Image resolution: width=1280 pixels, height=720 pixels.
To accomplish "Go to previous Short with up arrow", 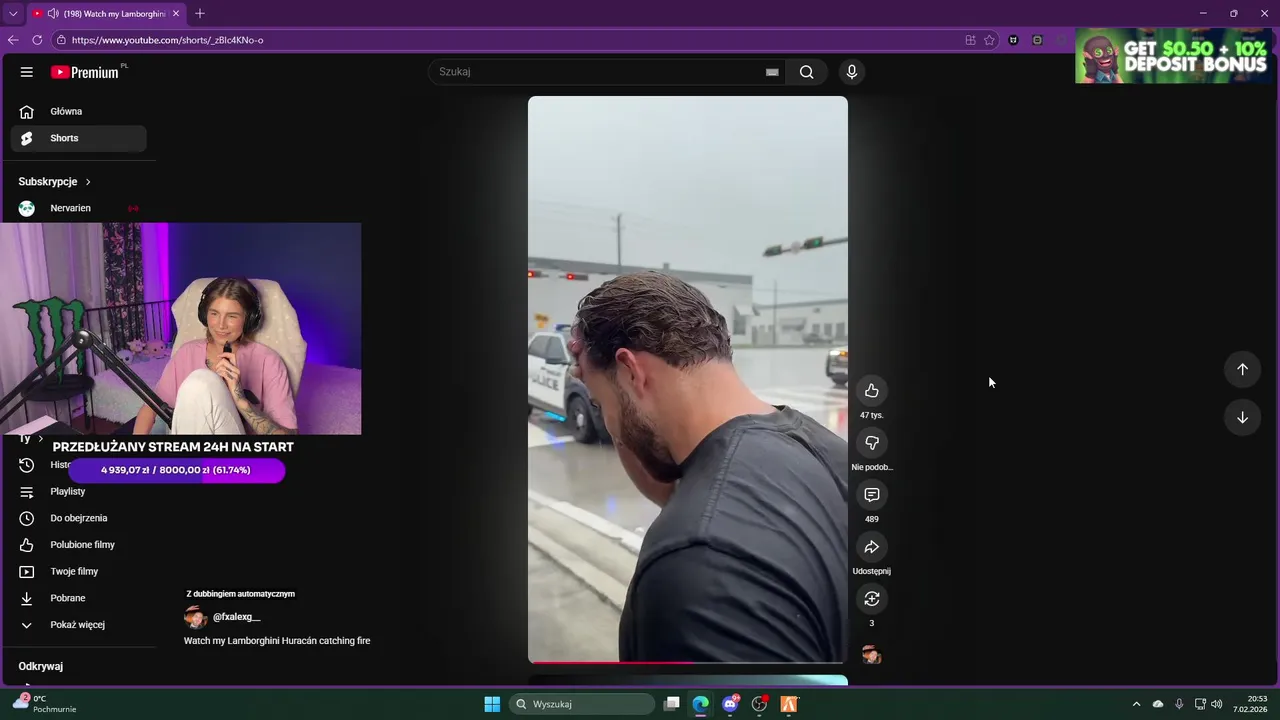I will click(x=1242, y=369).
